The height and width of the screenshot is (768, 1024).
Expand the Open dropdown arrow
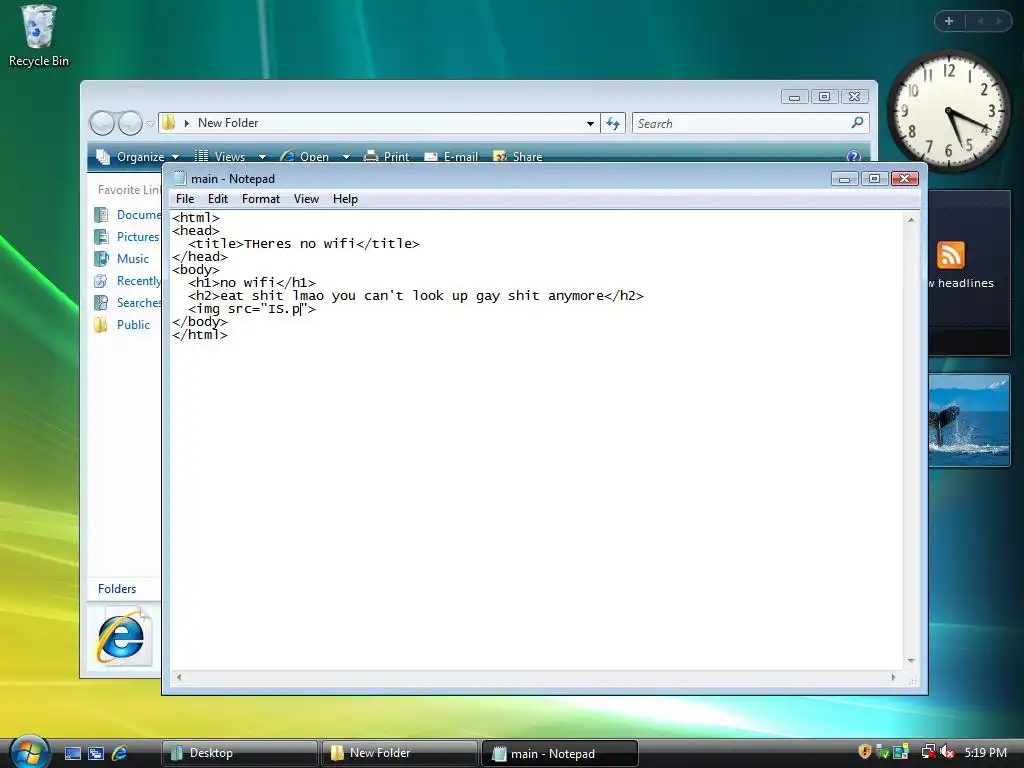coord(346,157)
